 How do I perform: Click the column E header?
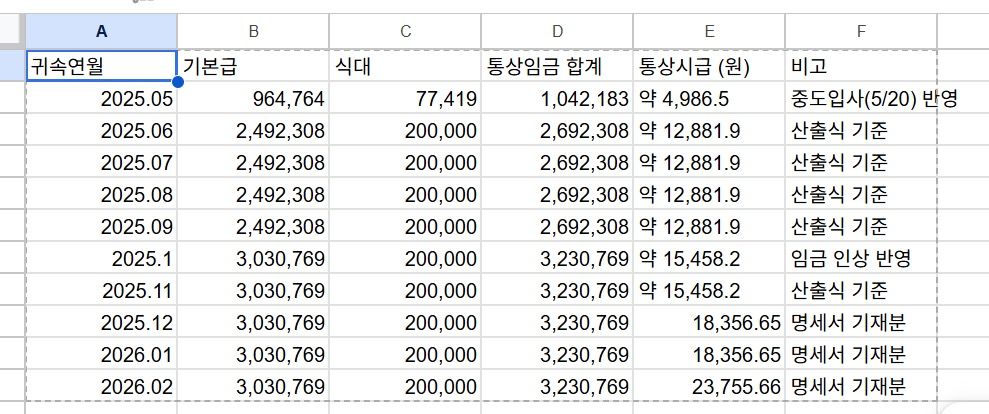709,31
